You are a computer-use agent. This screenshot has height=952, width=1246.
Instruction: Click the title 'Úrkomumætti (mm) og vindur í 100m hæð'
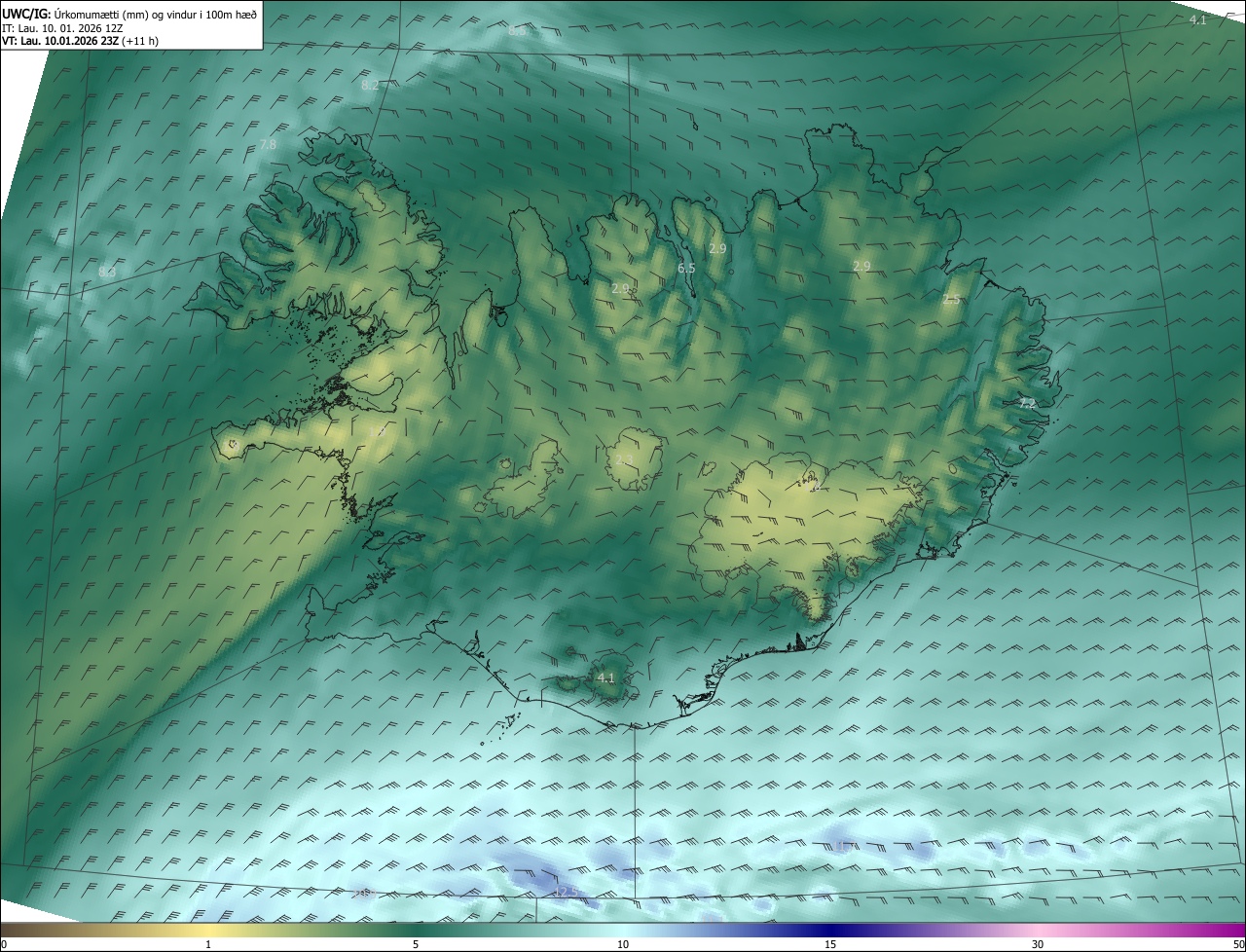(155, 14)
